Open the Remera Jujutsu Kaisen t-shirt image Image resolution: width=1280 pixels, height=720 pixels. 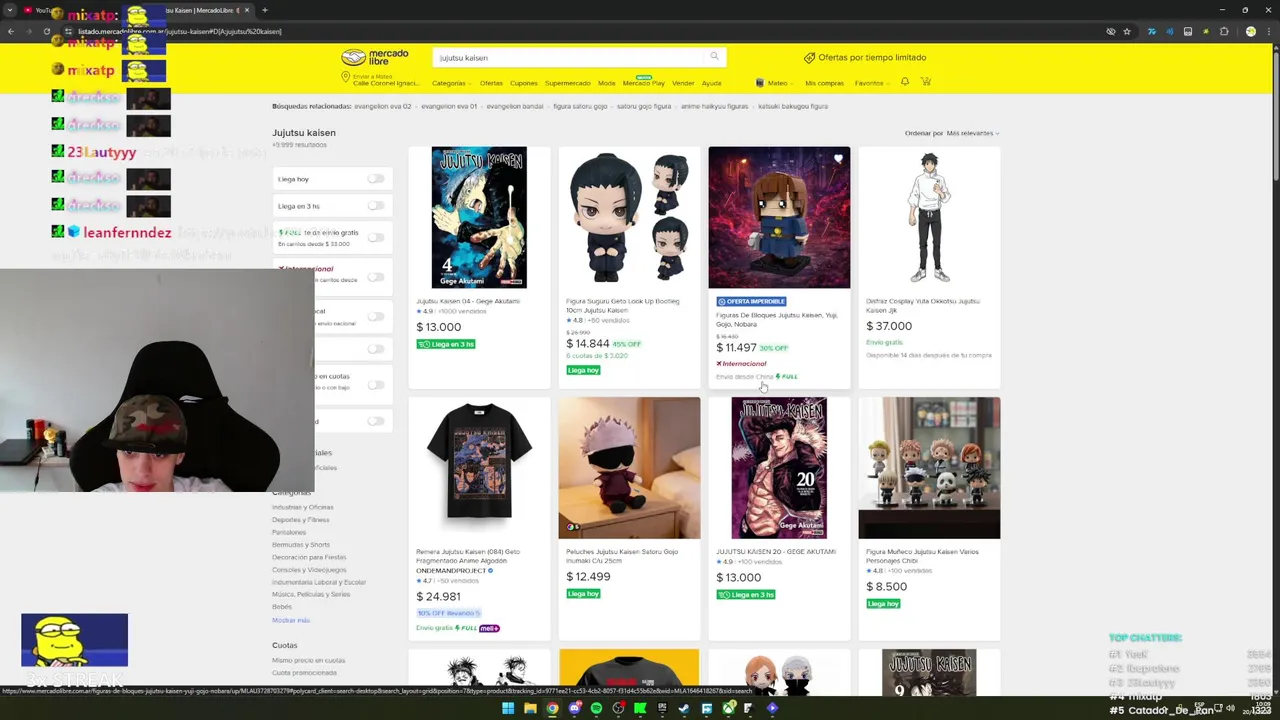pyautogui.click(x=479, y=468)
